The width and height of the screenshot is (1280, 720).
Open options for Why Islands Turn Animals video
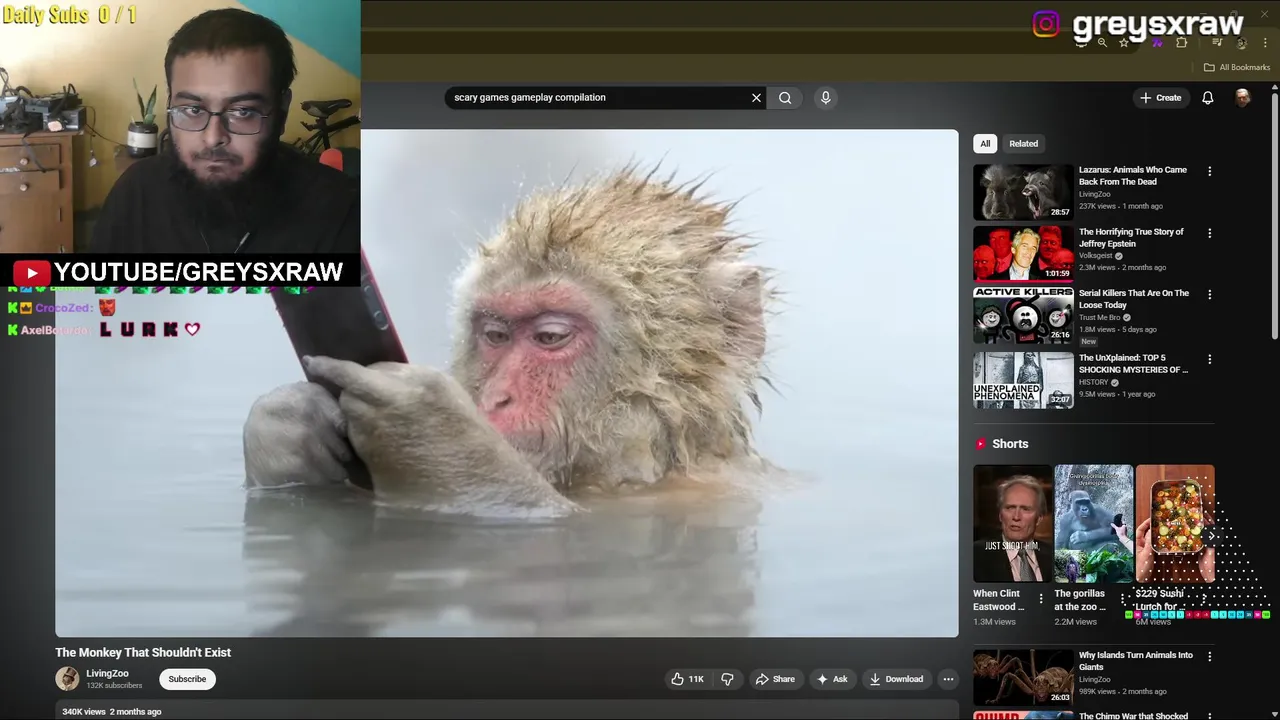(x=1209, y=657)
